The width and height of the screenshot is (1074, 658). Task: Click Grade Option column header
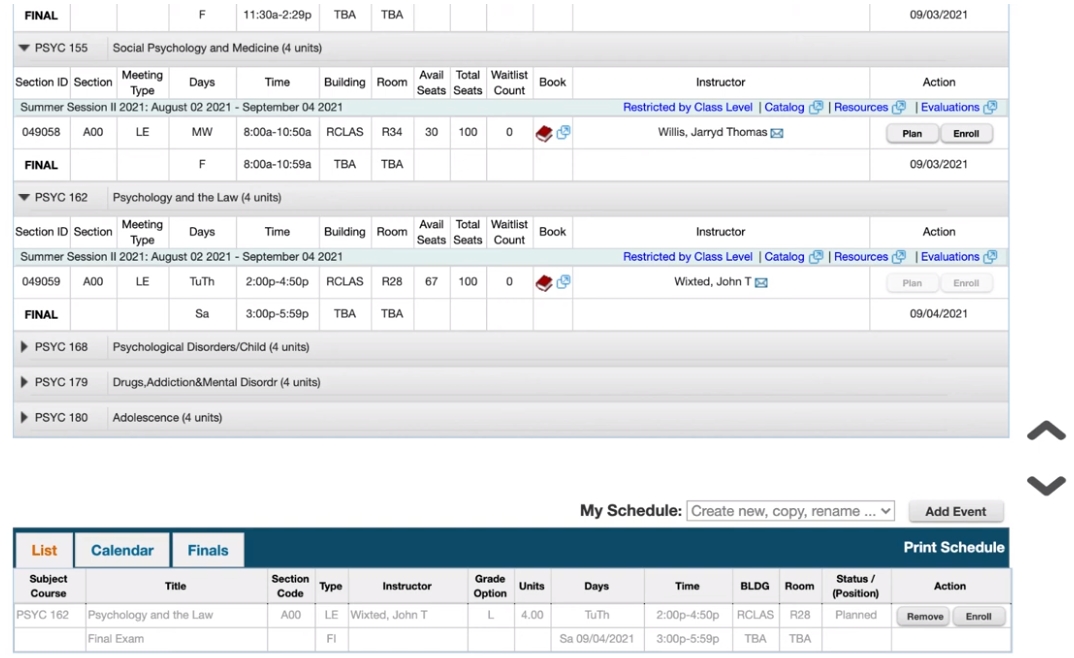(x=490, y=586)
